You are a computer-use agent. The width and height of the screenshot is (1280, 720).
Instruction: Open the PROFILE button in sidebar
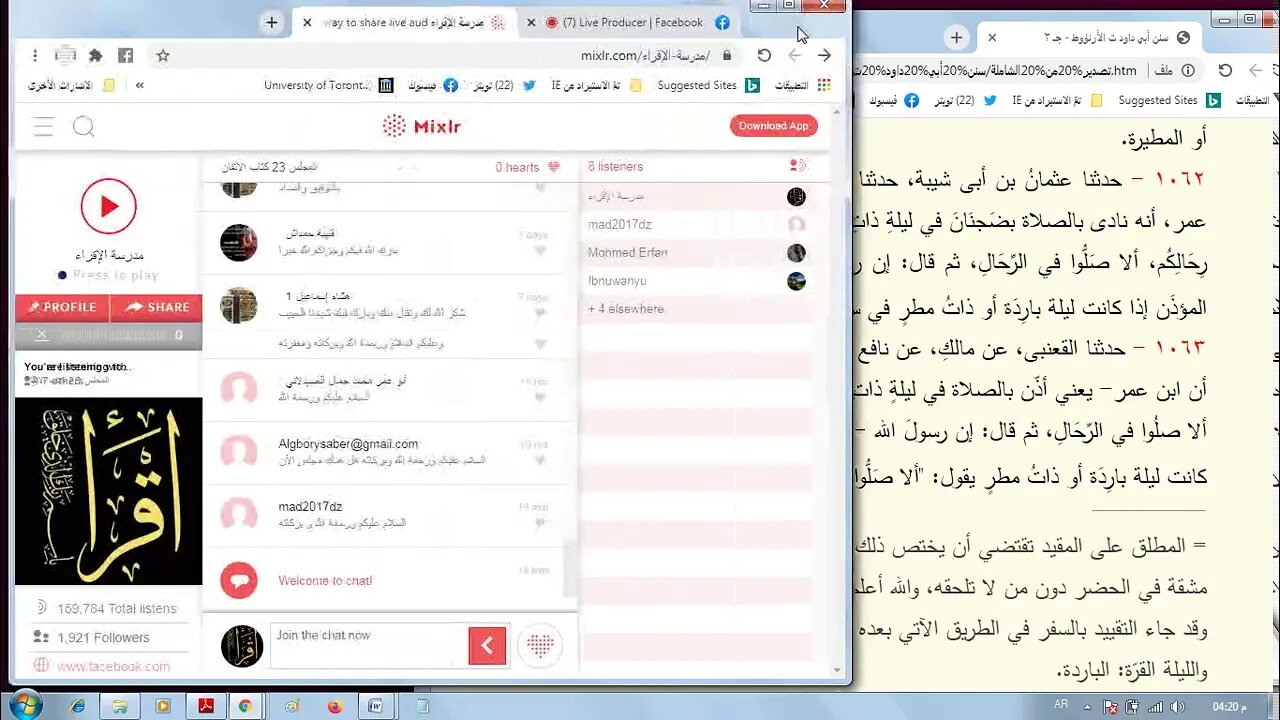point(62,307)
